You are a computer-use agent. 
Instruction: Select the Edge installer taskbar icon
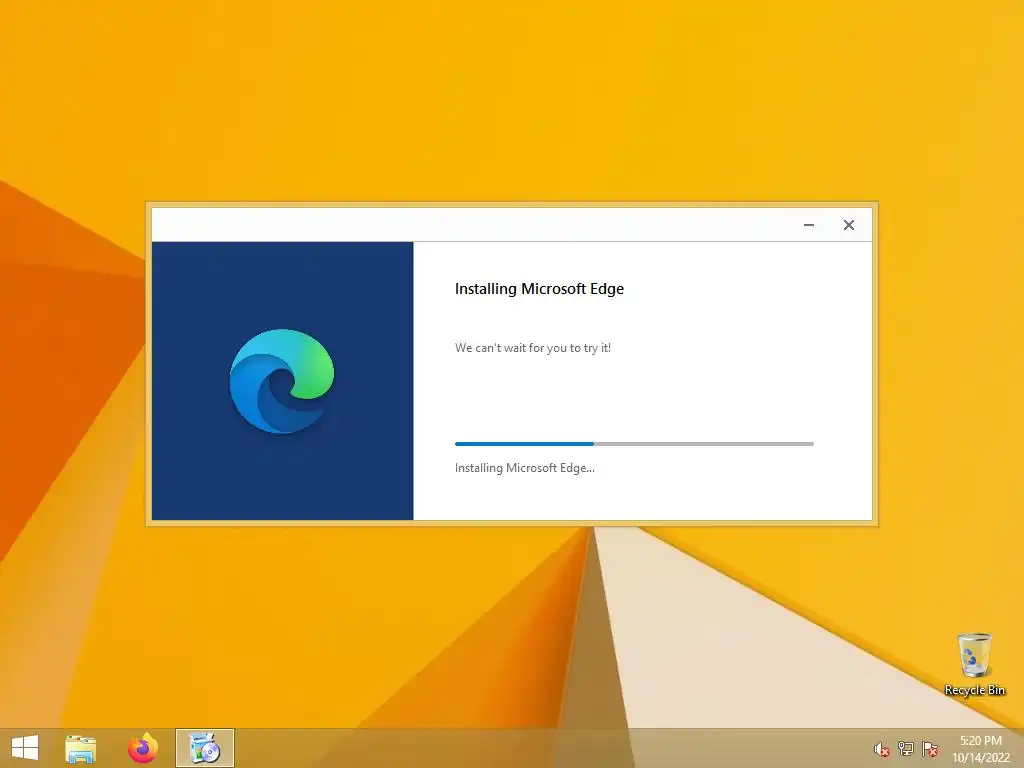[x=204, y=748]
